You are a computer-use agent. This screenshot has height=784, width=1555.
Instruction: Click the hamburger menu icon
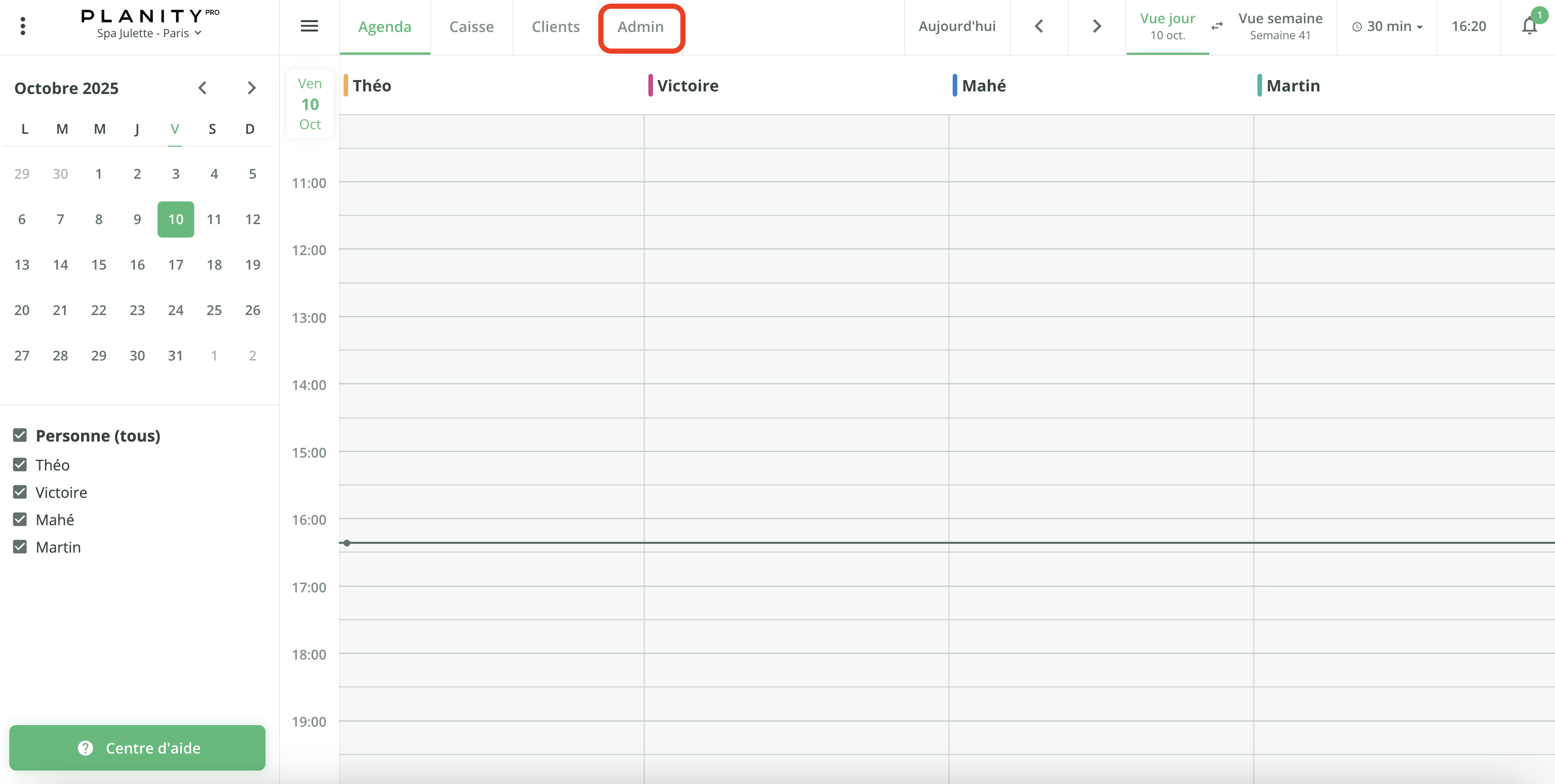pos(309,26)
